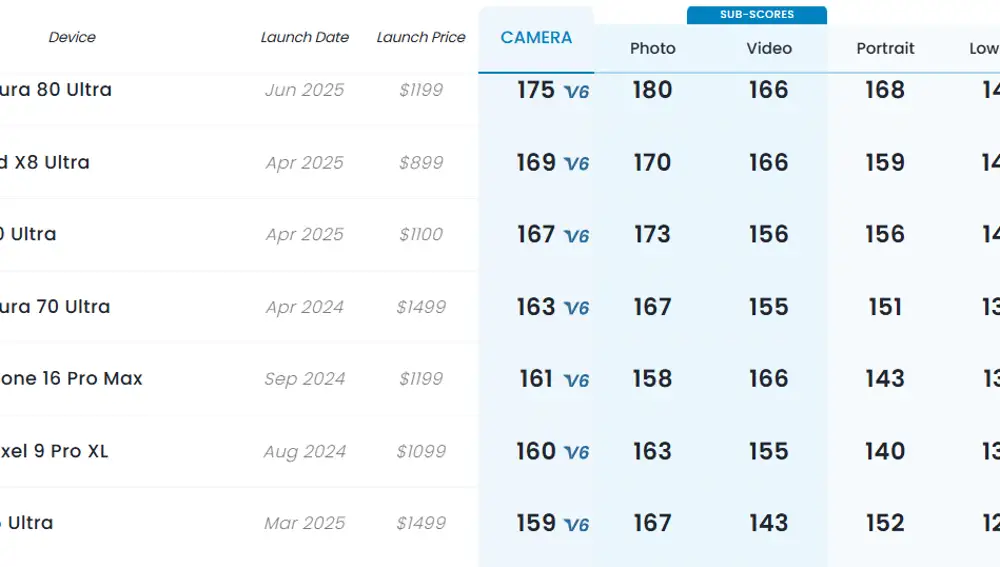Click the Launch Date column header
1000x567 pixels.
[x=305, y=38]
